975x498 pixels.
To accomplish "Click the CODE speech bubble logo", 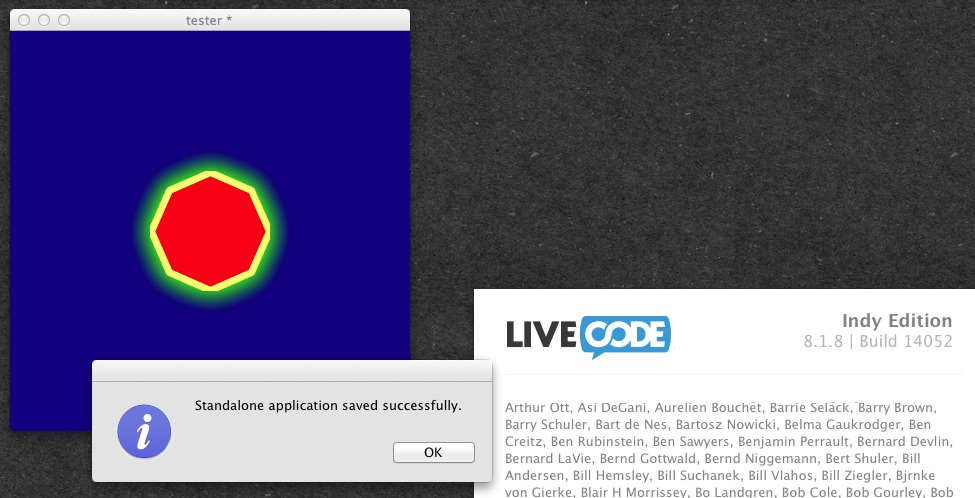I will 625,335.
